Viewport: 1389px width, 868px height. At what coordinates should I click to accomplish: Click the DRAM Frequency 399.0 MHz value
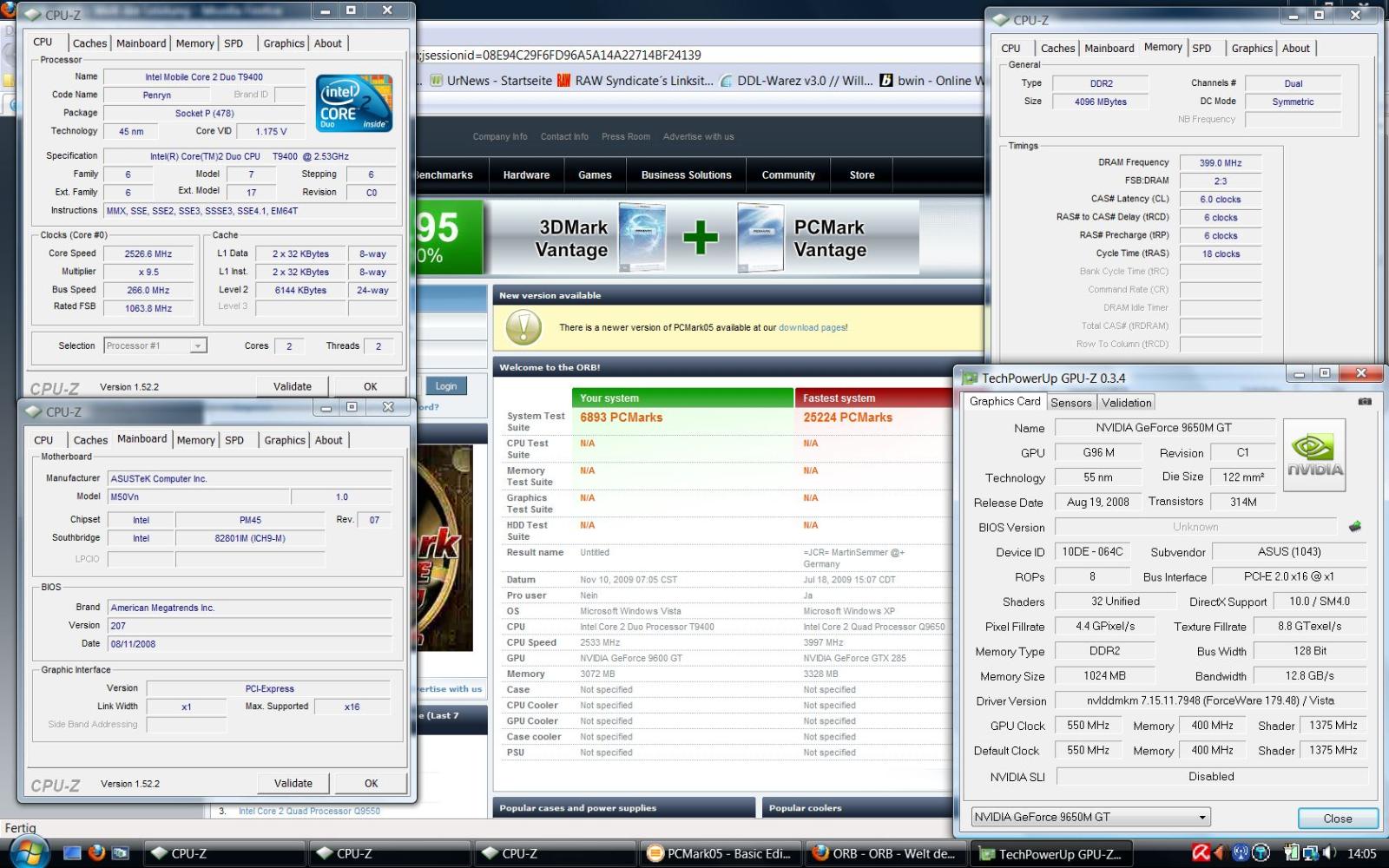click(x=1221, y=163)
